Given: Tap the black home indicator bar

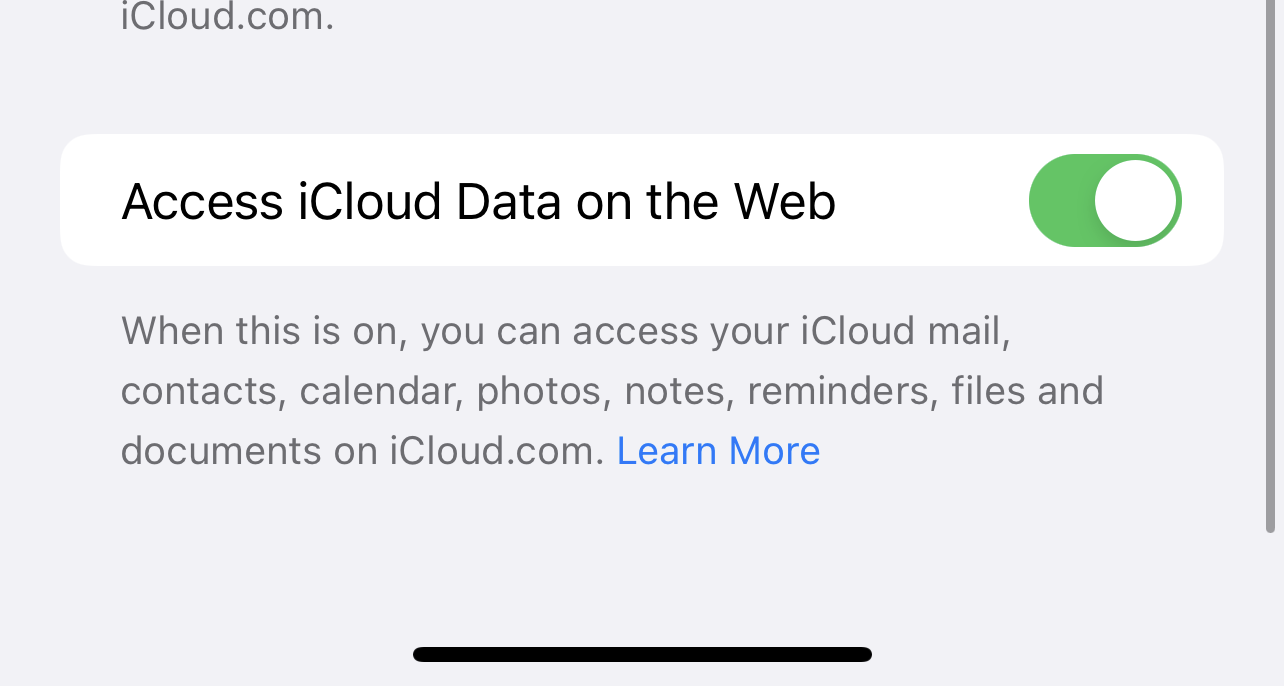Looking at the screenshot, I should [642, 655].
